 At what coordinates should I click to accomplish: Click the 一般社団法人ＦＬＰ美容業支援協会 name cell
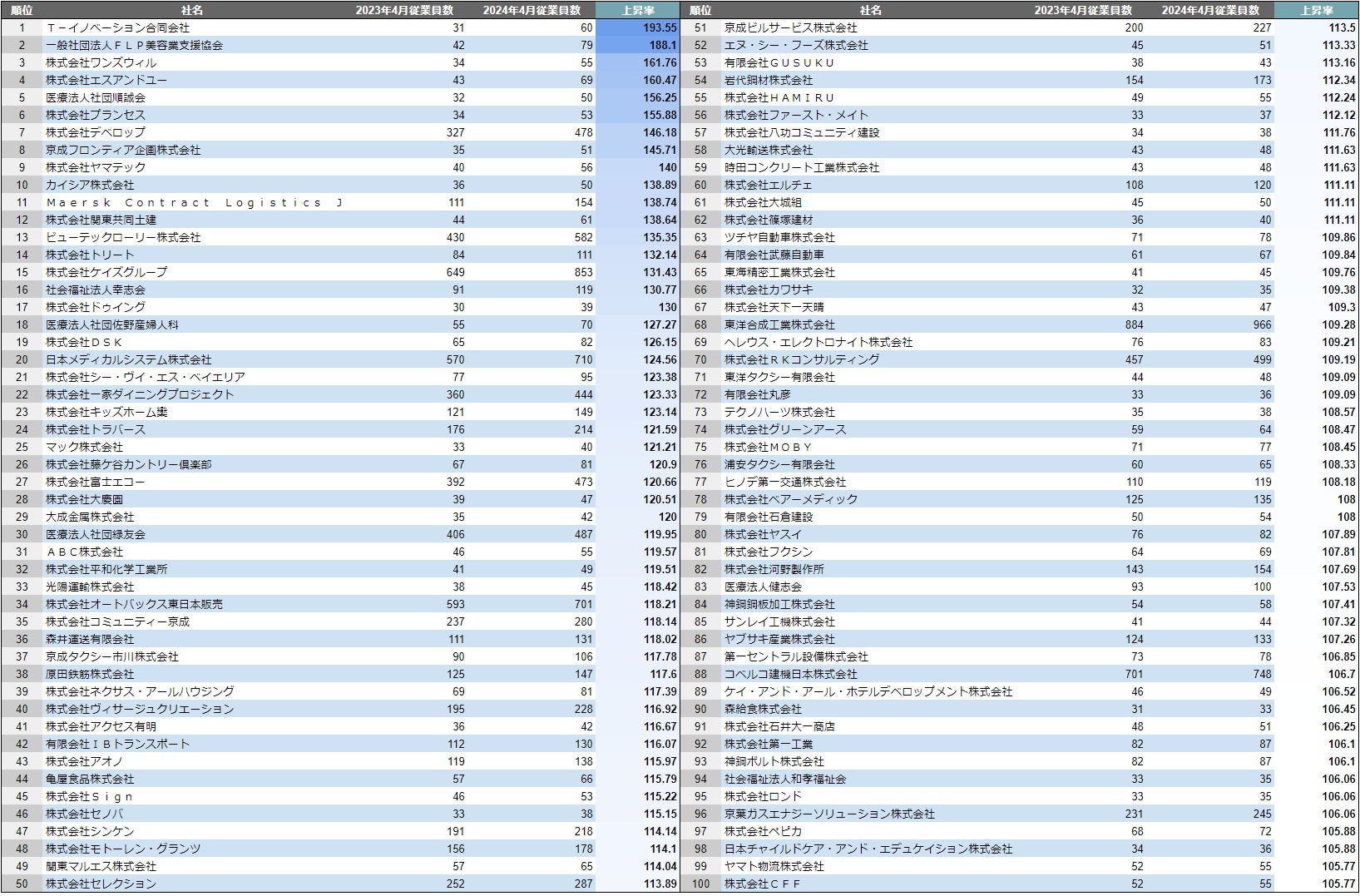(x=134, y=45)
